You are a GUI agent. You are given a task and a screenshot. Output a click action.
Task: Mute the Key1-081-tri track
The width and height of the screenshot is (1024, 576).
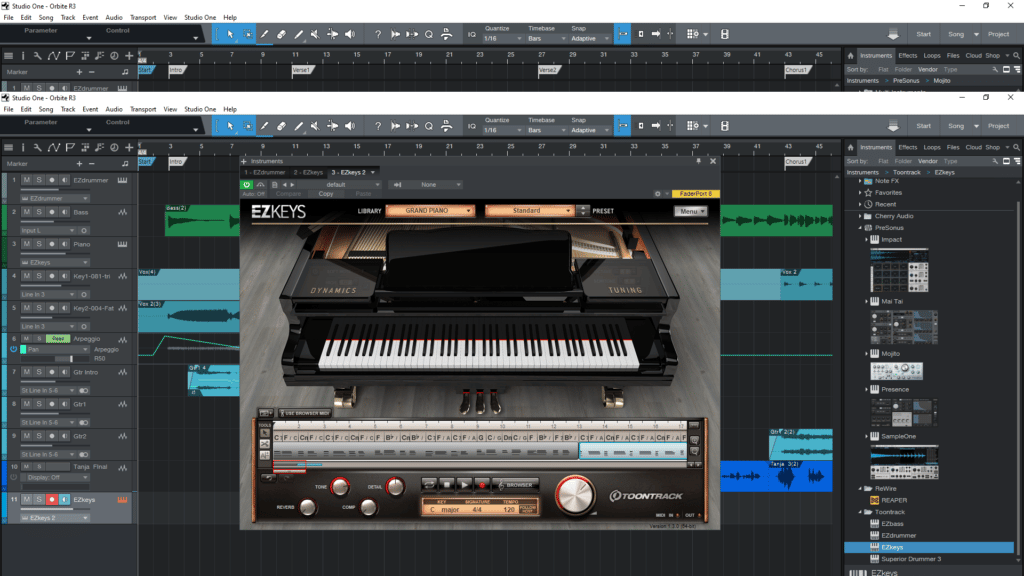click(27, 276)
